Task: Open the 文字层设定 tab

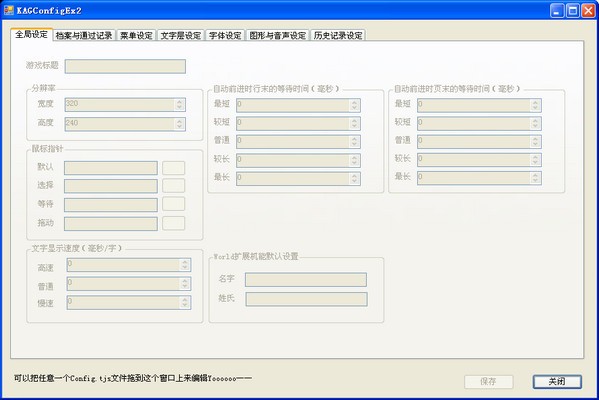Action: pyautogui.click(x=181, y=36)
